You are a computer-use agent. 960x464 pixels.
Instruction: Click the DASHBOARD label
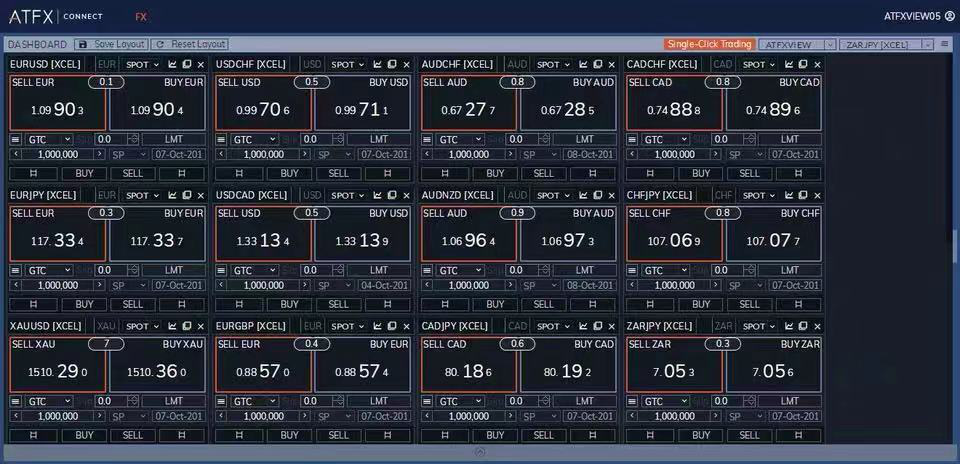37,44
